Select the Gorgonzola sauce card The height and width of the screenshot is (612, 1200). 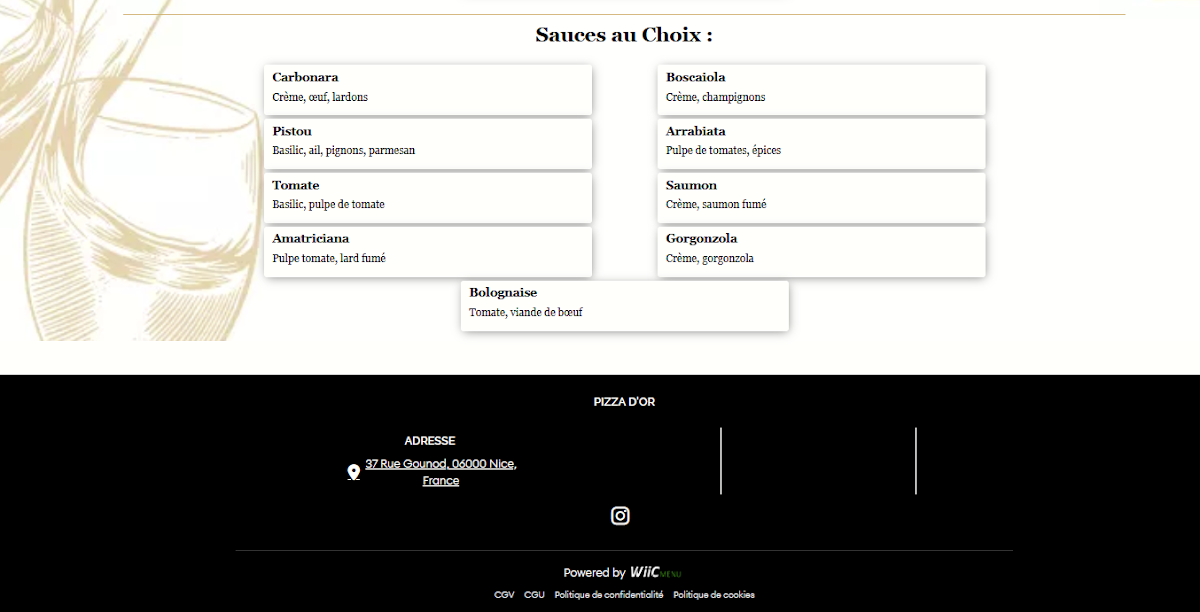tap(822, 252)
